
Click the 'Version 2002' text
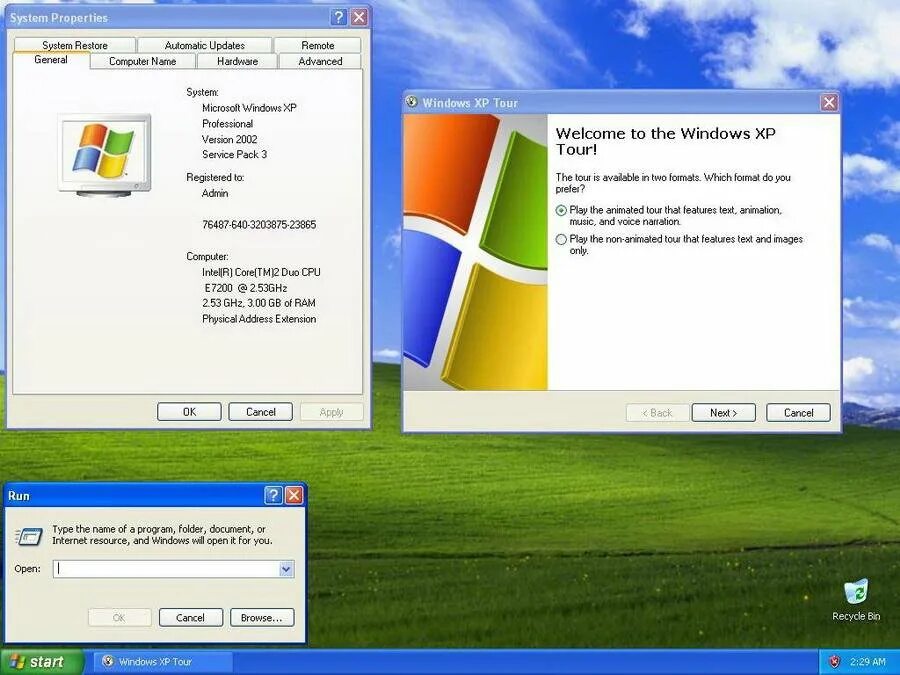pos(230,139)
